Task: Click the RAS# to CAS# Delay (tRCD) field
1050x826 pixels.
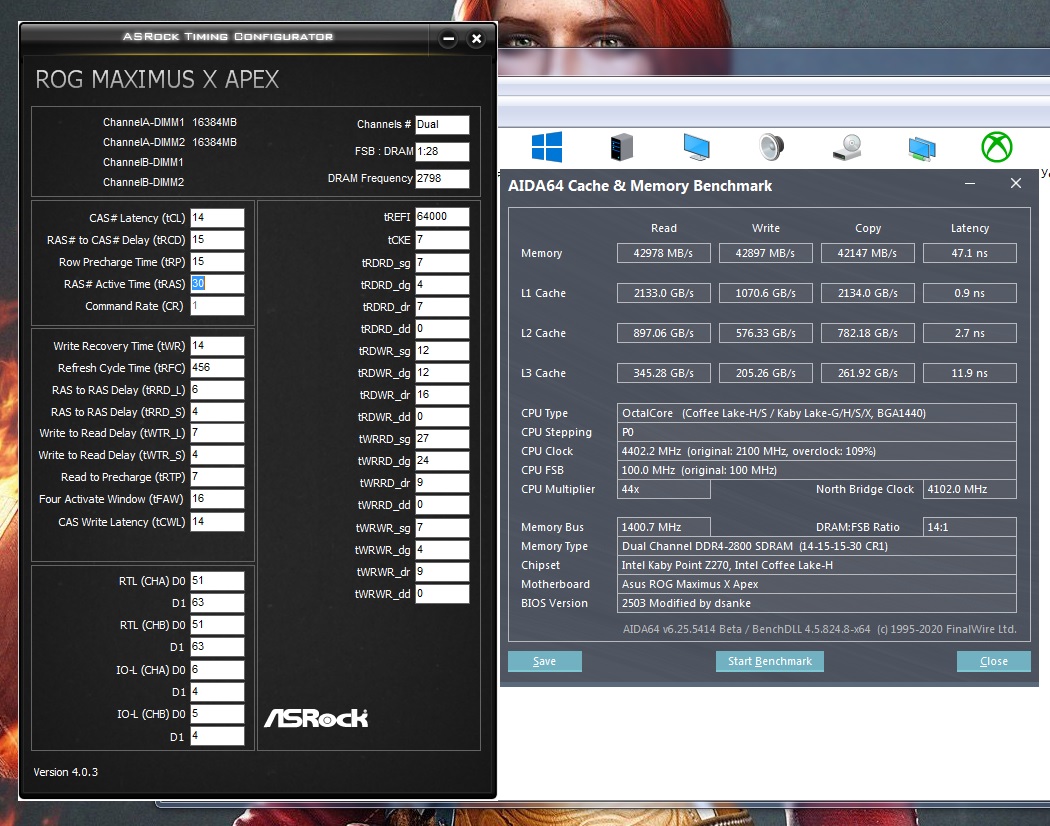Action: pos(218,240)
